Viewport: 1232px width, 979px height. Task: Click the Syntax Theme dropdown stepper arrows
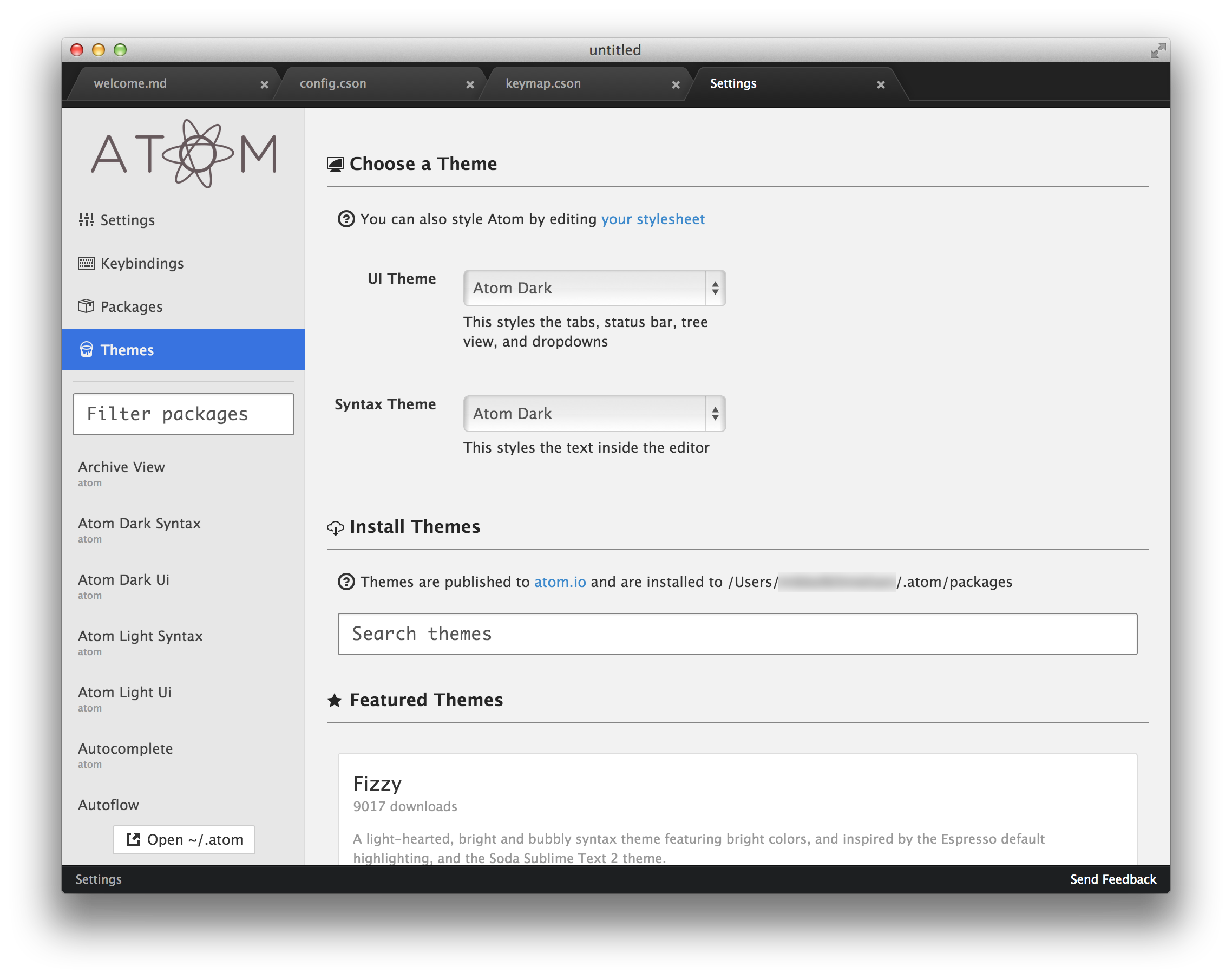click(x=716, y=413)
